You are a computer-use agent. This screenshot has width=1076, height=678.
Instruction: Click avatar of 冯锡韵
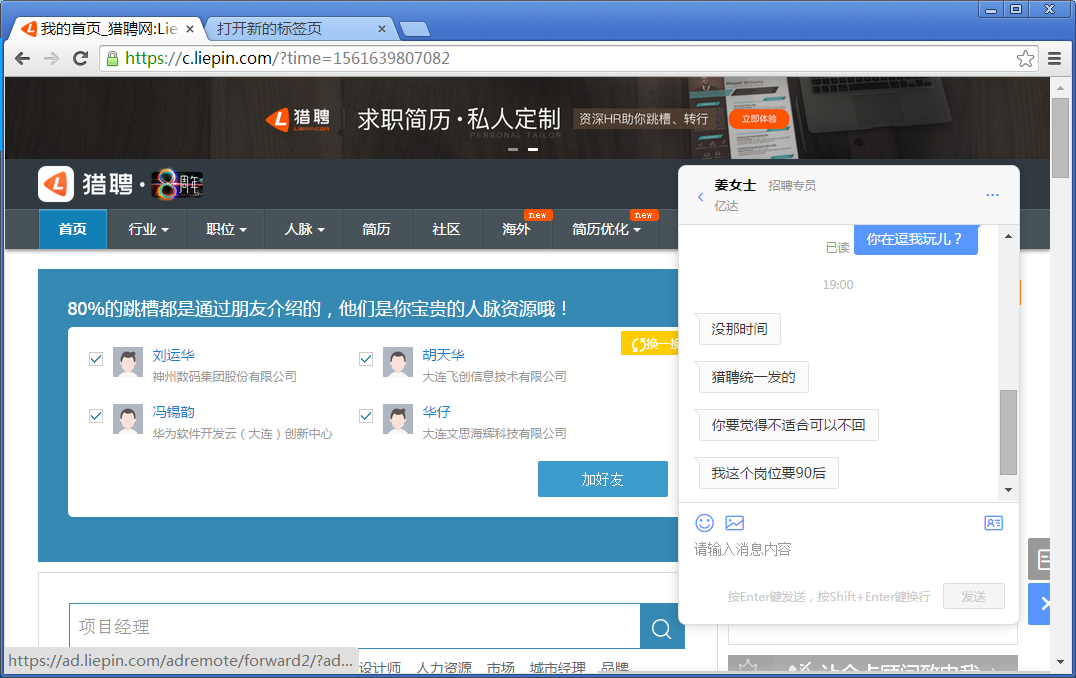128,419
